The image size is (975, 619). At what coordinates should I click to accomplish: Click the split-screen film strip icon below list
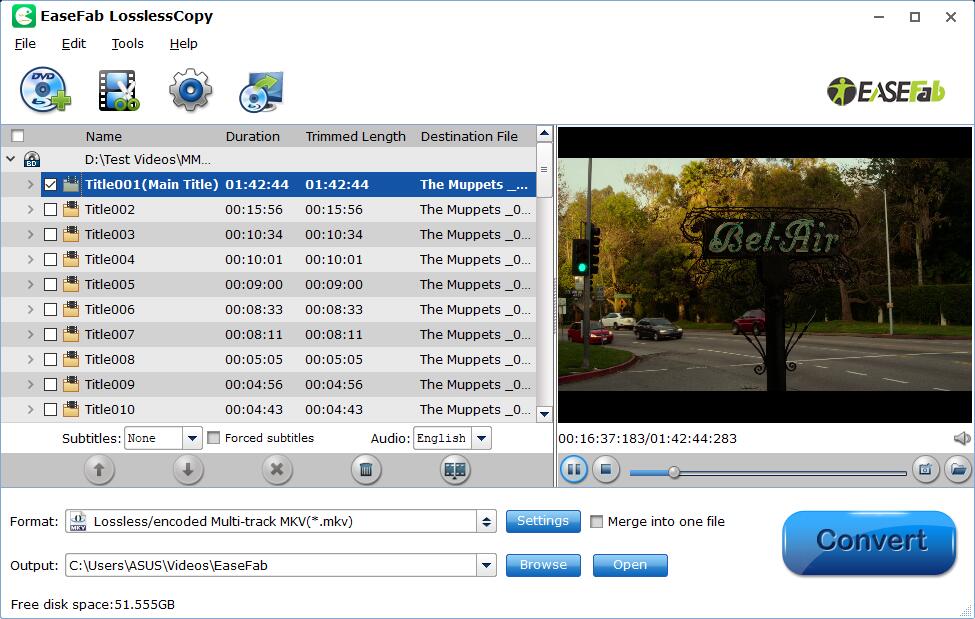[455, 470]
